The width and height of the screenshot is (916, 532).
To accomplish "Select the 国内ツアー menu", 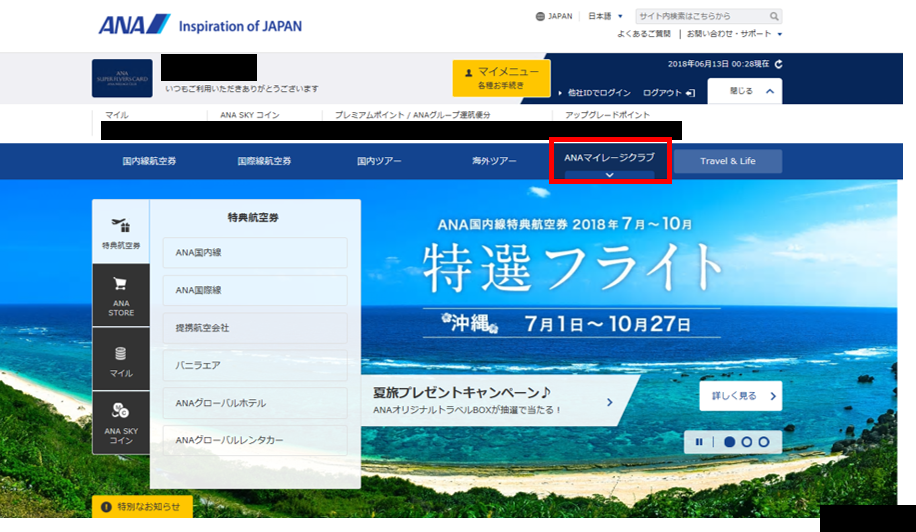I will pos(379,161).
